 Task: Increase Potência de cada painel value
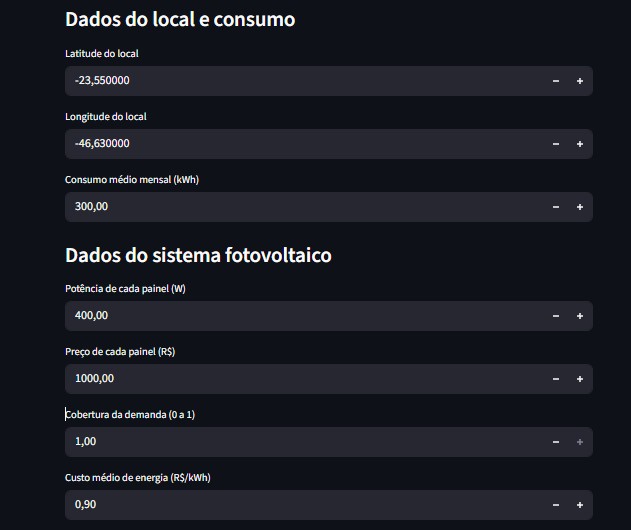click(580, 316)
